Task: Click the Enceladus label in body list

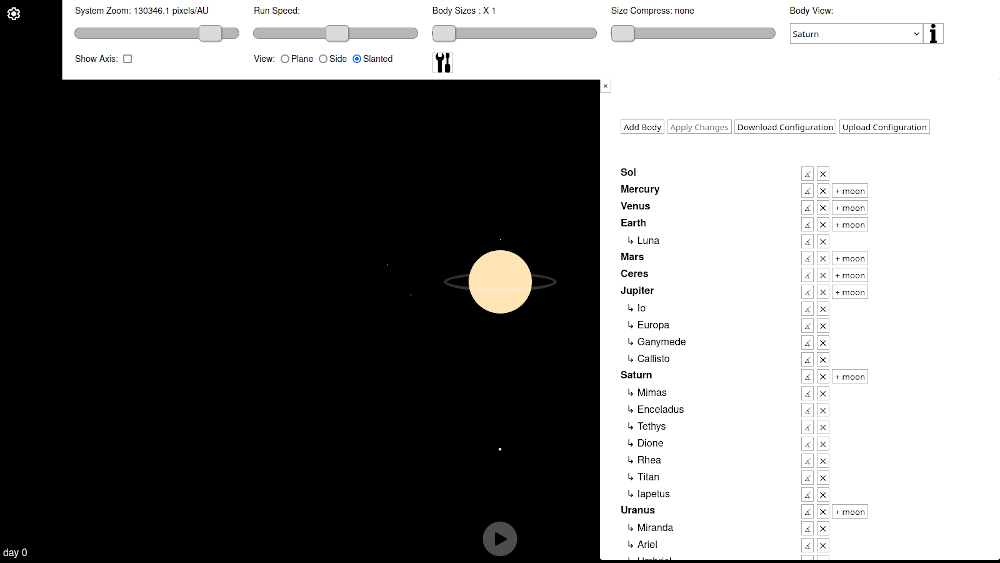Action: [660, 409]
